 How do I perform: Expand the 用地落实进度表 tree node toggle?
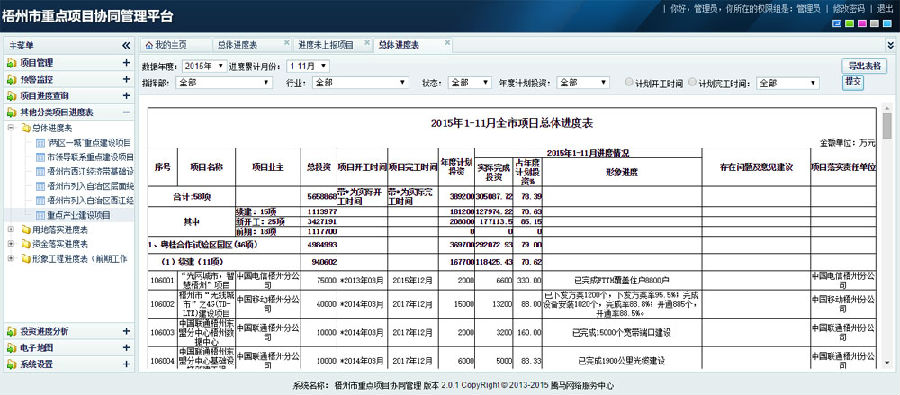[x=10, y=230]
